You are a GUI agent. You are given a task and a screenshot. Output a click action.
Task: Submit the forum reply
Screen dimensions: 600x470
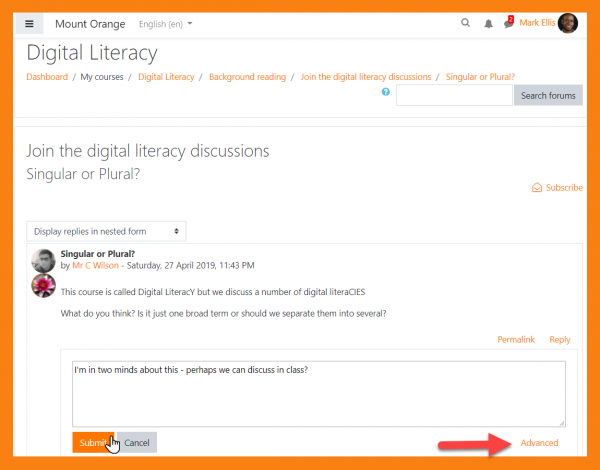point(92,442)
